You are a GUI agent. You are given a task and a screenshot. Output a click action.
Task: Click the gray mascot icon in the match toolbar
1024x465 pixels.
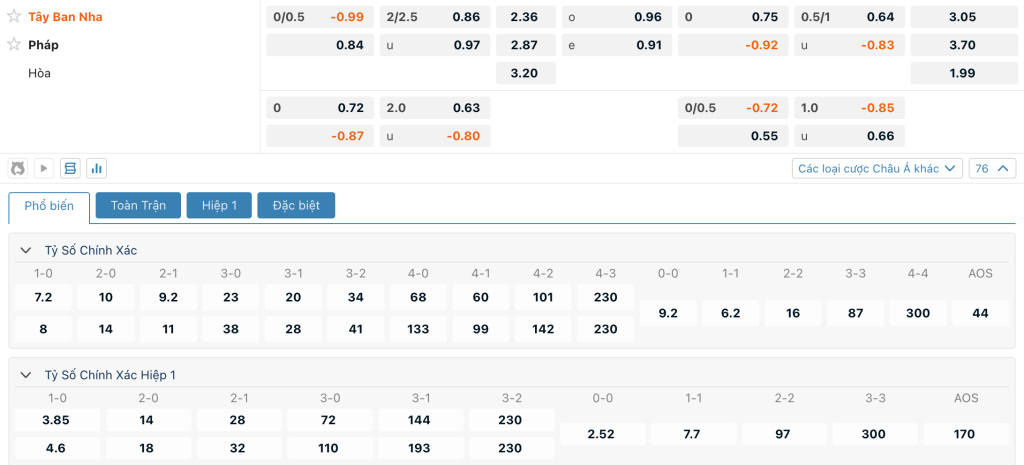coord(18,168)
